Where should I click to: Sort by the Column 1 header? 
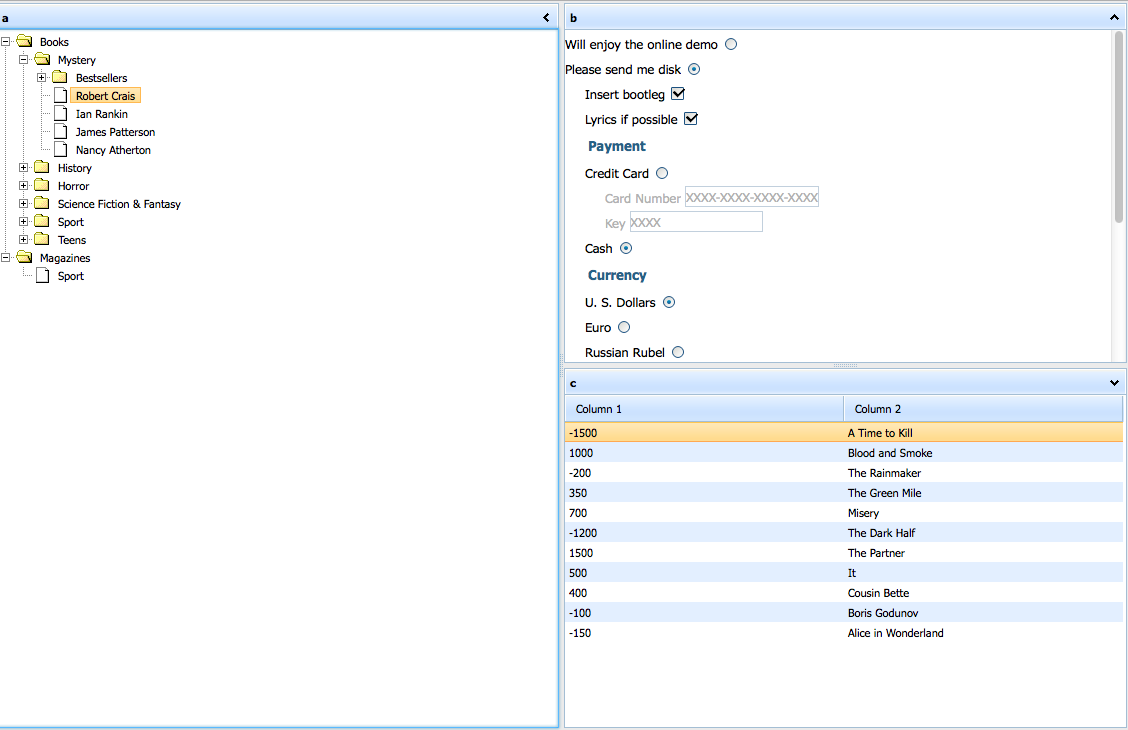coord(704,409)
